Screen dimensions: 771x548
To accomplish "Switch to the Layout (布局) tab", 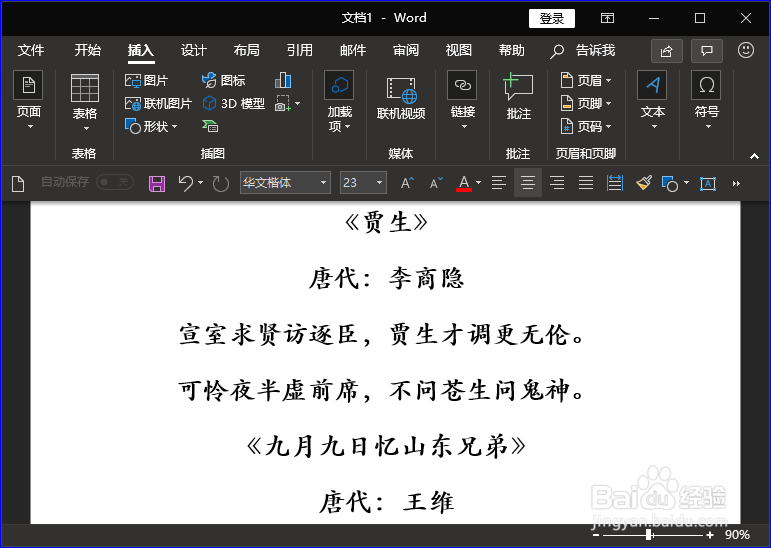I will (246, 50).
